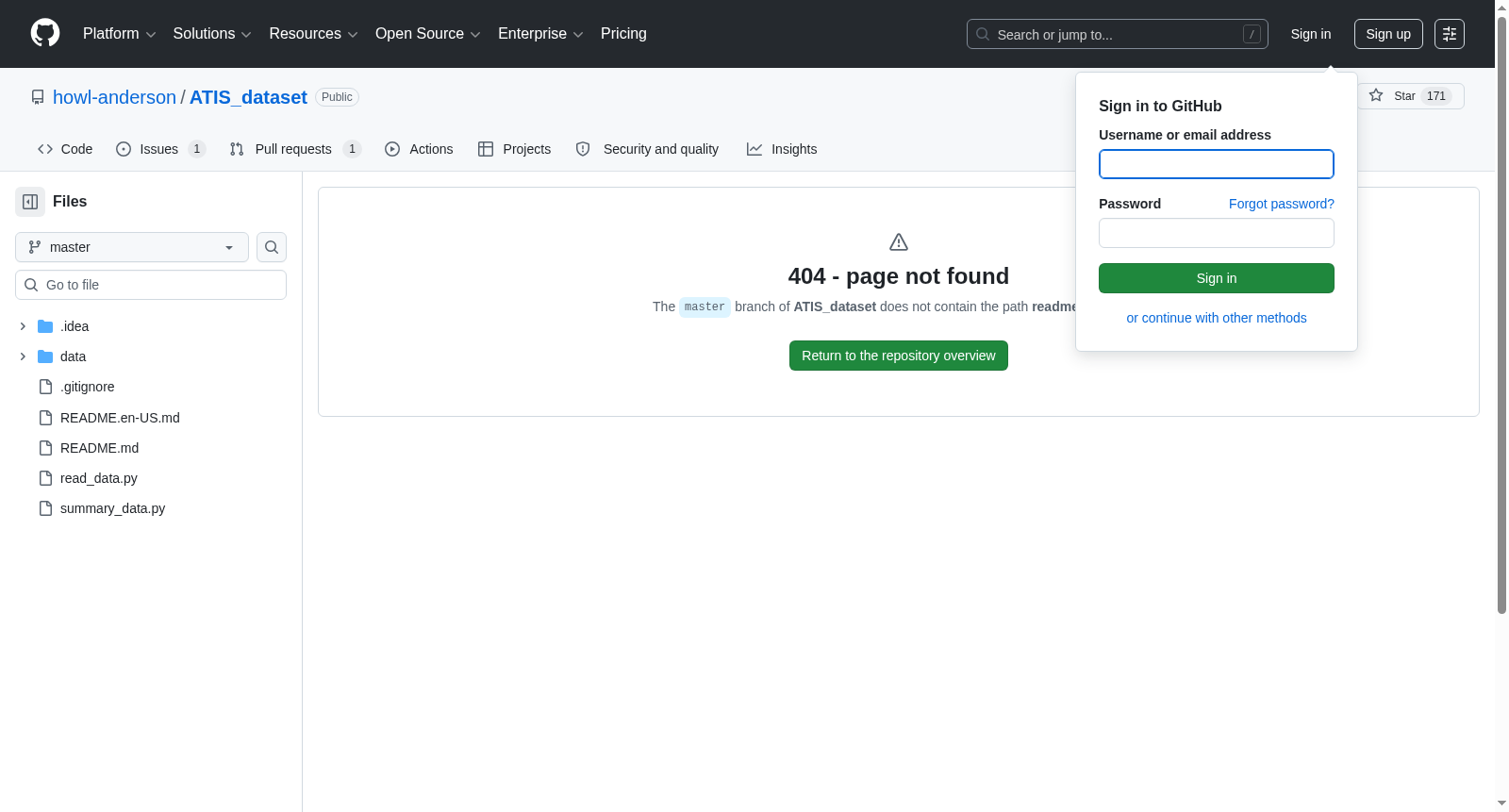Open the Security and quality tab
The image size is (1509, 812).
(647, 149)
